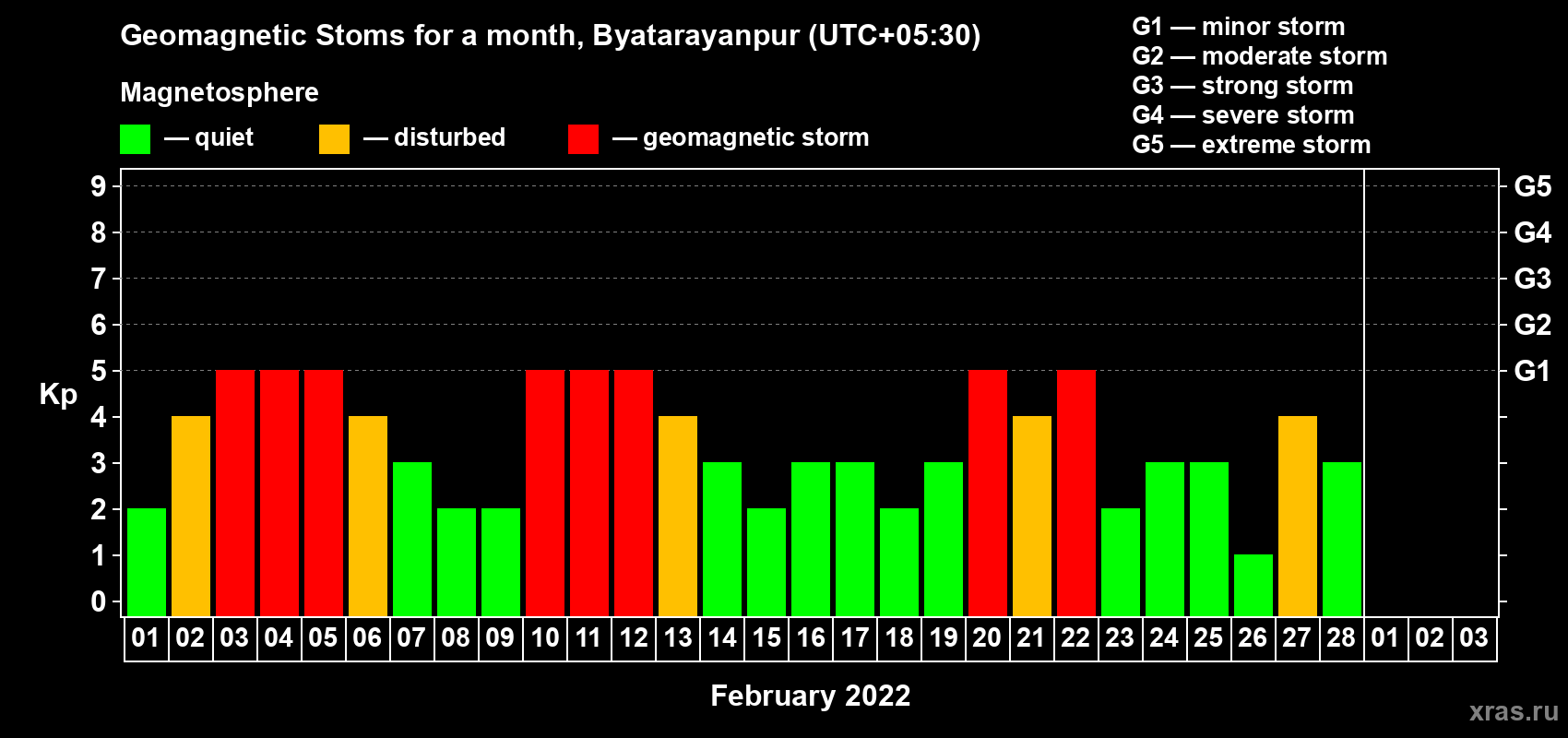Click the green bar above day 25
The width and height of the screenshot is (1568, 738).
click(1209, 539)
